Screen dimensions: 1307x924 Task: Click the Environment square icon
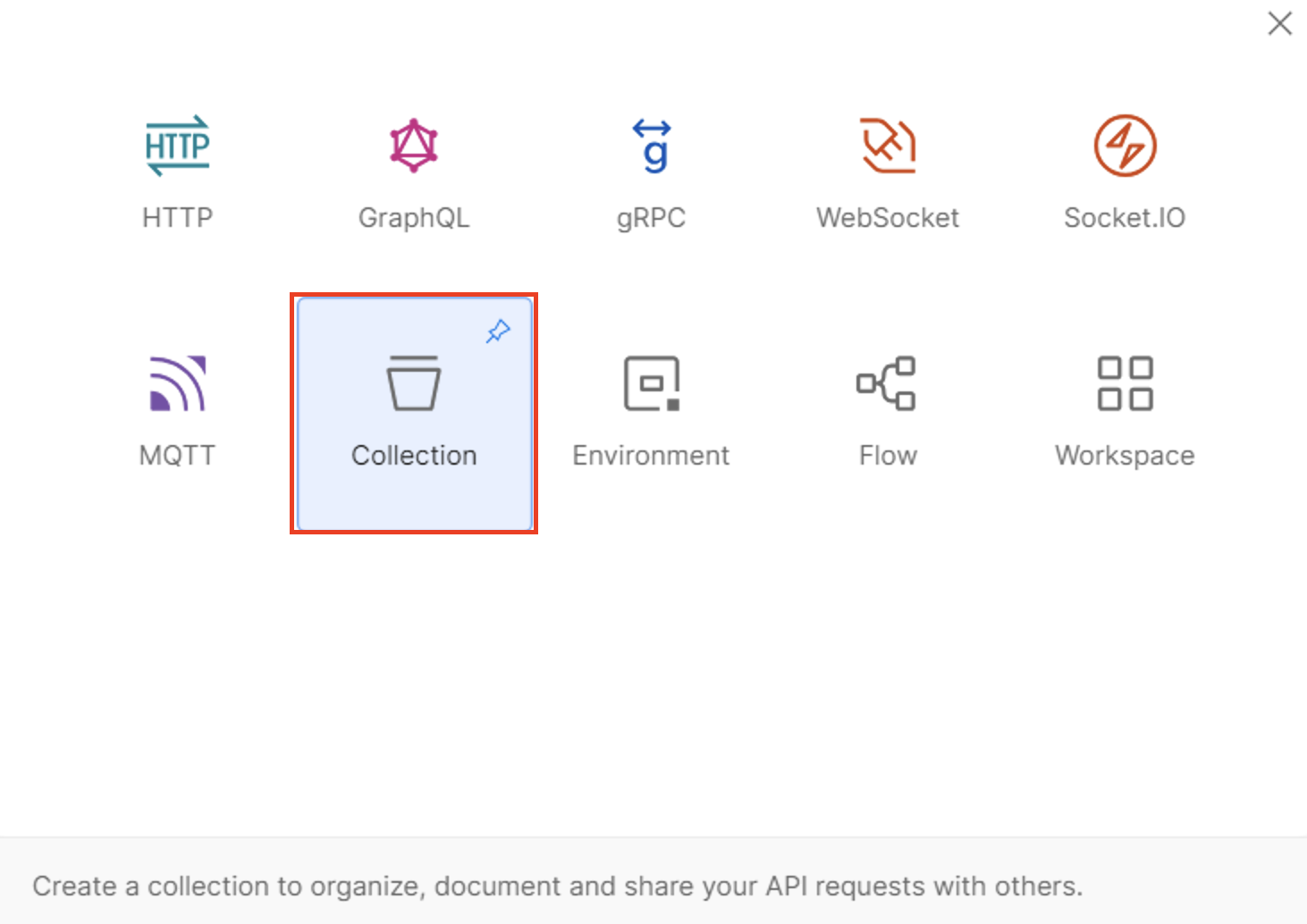pyautogui.click(x=652, y=383)
